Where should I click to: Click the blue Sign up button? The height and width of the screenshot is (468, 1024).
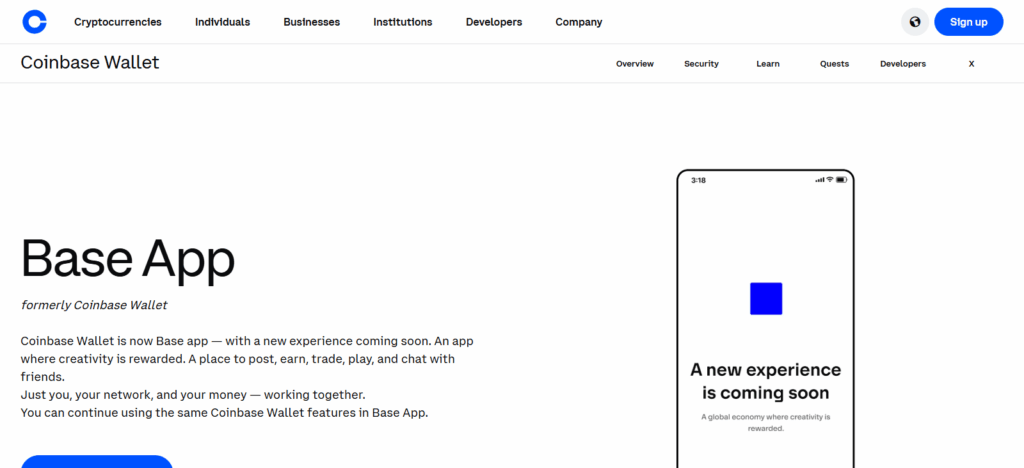(x=968, y=22)
